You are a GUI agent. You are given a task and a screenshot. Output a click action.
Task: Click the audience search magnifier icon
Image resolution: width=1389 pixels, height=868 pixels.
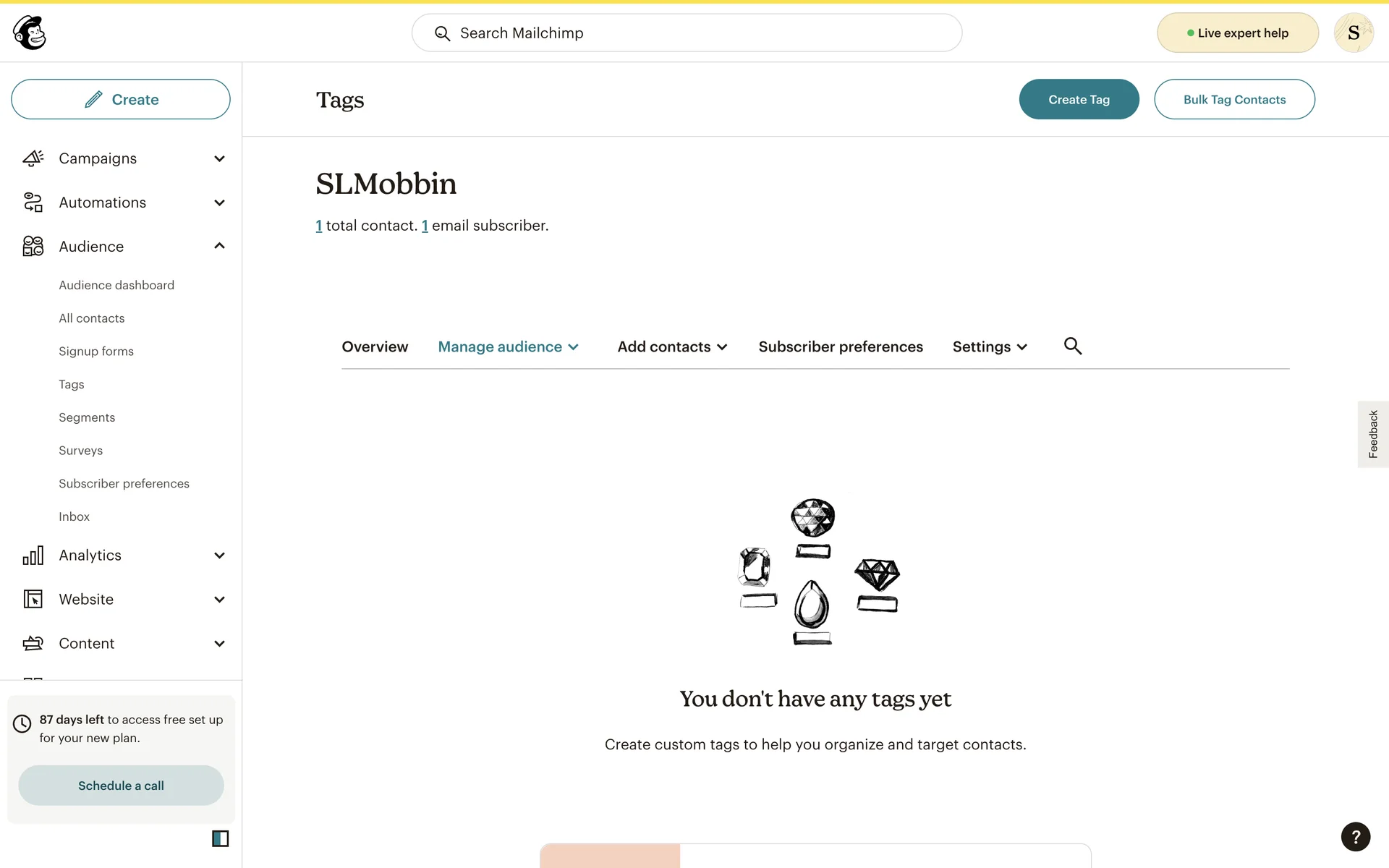point(1073,346)
